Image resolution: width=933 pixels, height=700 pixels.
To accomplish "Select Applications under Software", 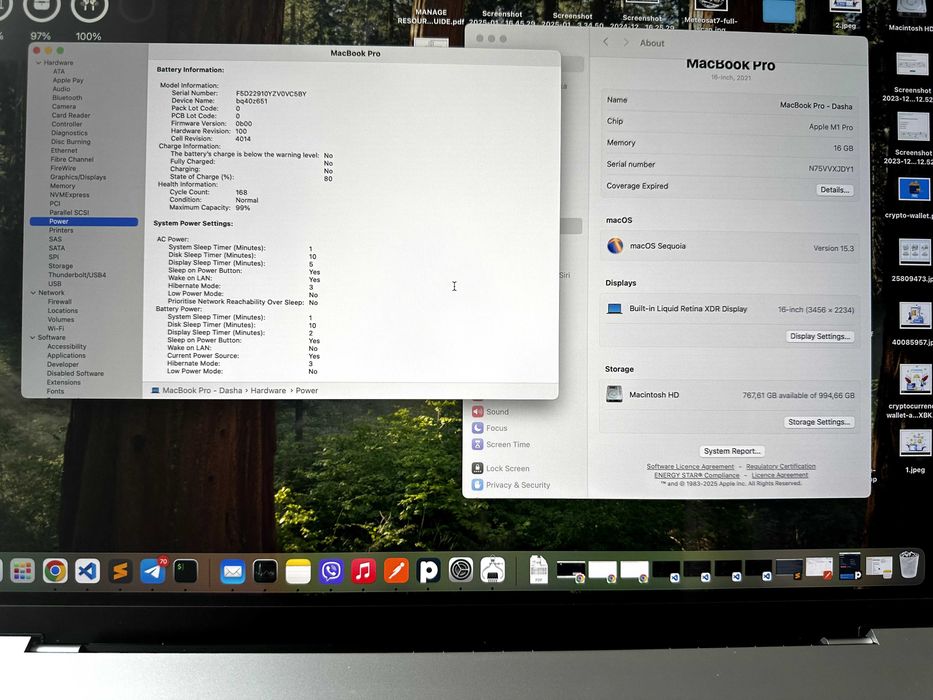I will (66, 355).
